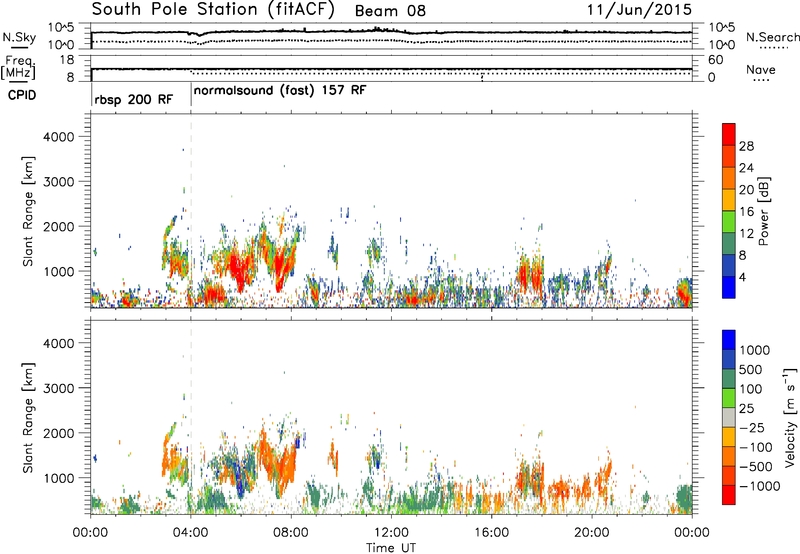
Task: Click the 'Time UT' axis title
Action: (x=391, y=548)
